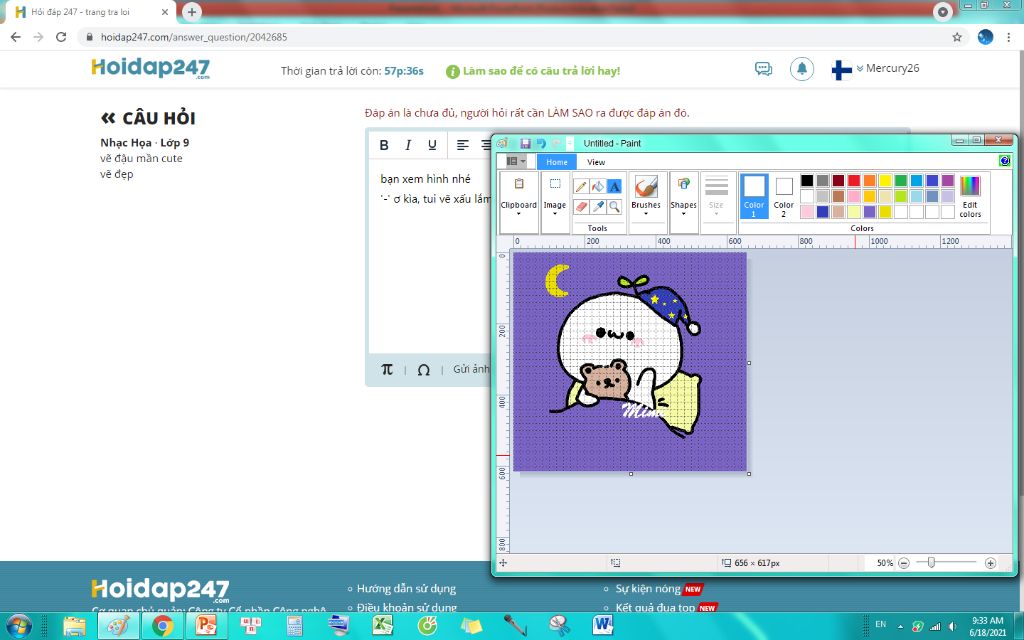Open Edit colors dialog in Paint
The width and height of the screenshot is (1024, 640).
[x=970, y=197]
